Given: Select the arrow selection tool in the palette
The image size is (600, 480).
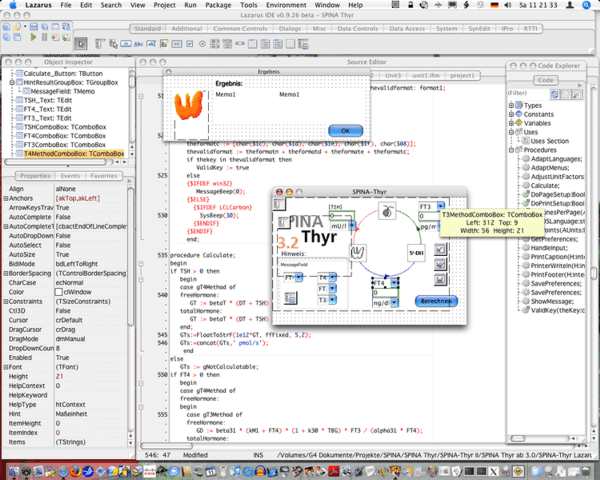Looking at the screenshot, I should click(x=81, y=44).
